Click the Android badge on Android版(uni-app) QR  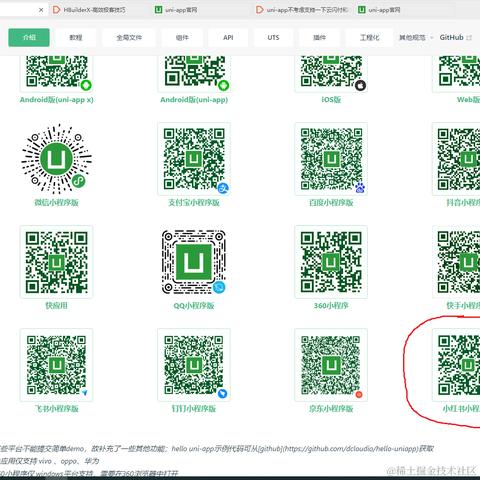point(223,85)
